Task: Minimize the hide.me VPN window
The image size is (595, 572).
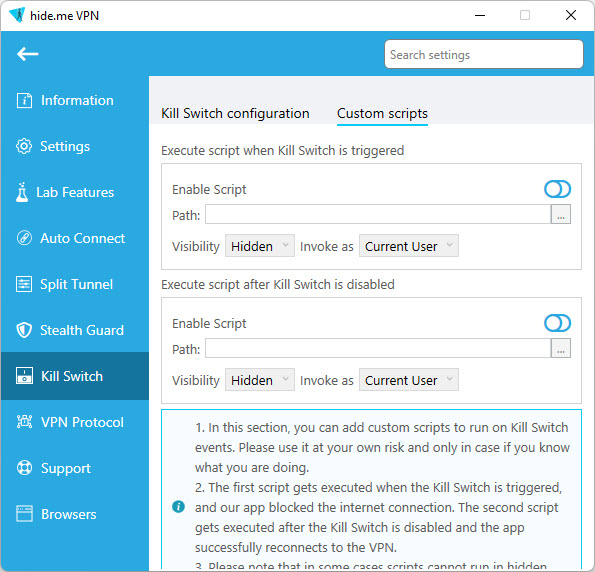Action: point(480,15)
